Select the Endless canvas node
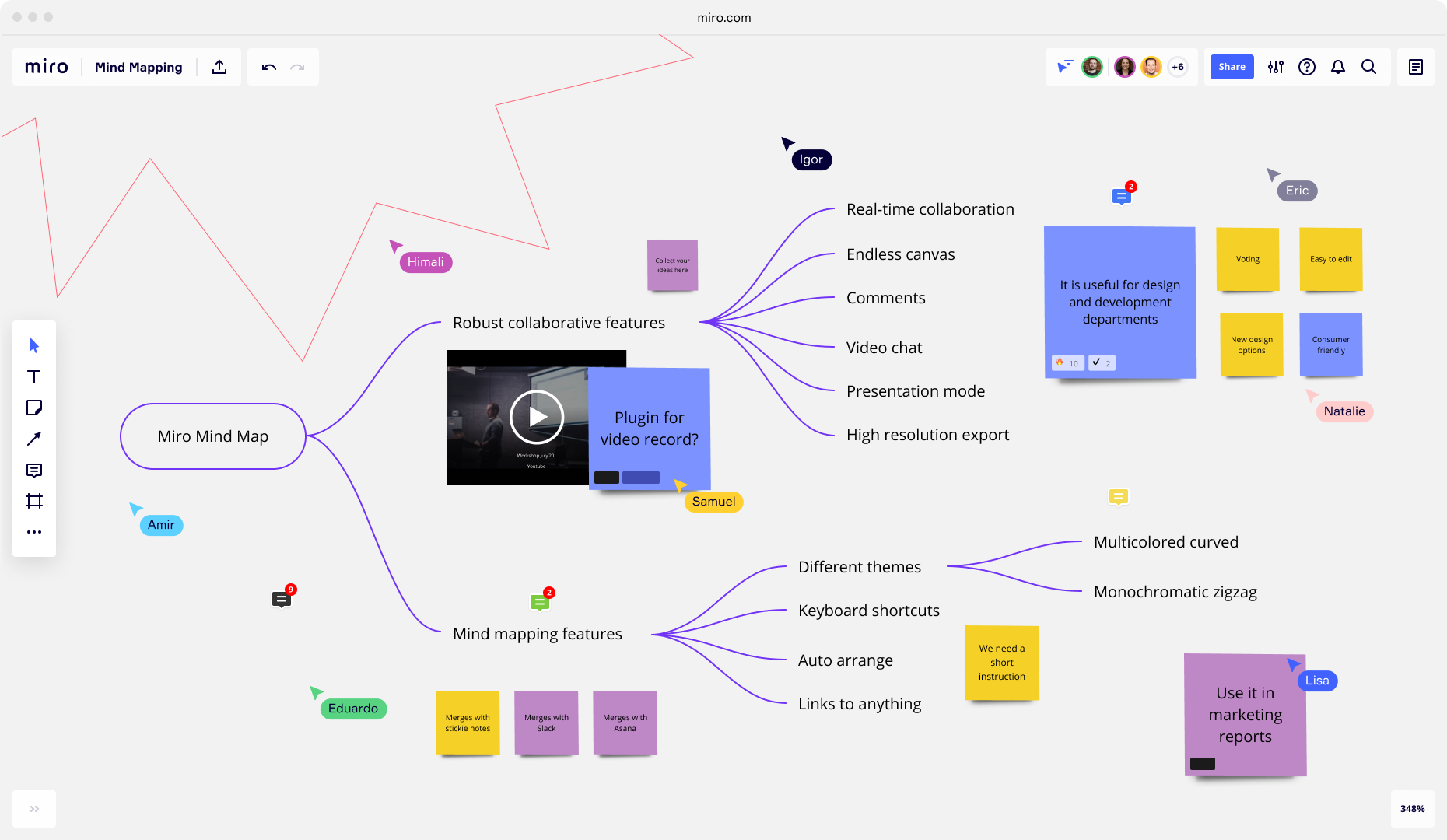Image resolution: width=1447 pixels, height=840 pixels. click(901, 254)
